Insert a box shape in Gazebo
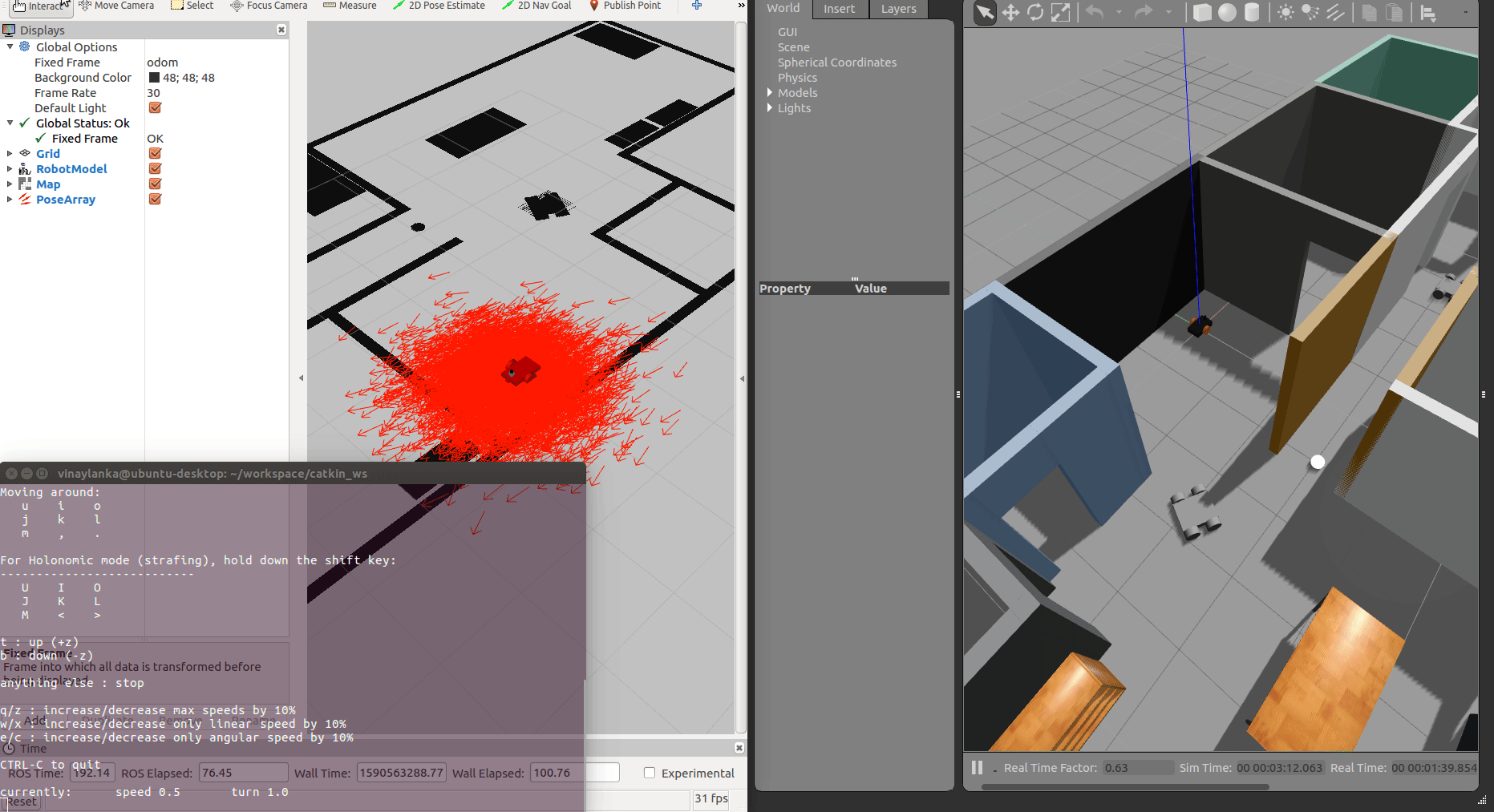 point(1202,13)
